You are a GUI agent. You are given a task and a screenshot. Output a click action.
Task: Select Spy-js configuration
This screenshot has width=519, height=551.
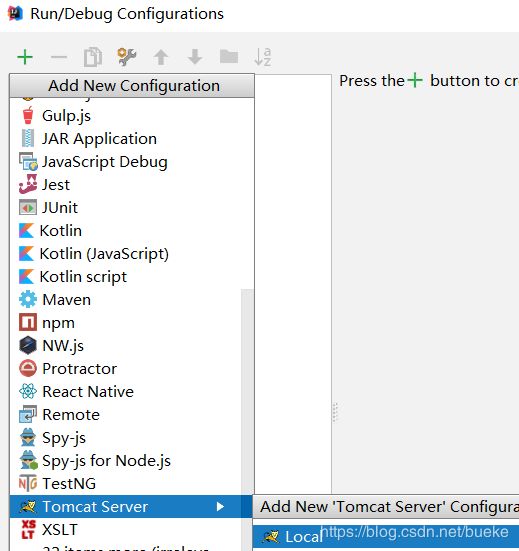[125, 437]
